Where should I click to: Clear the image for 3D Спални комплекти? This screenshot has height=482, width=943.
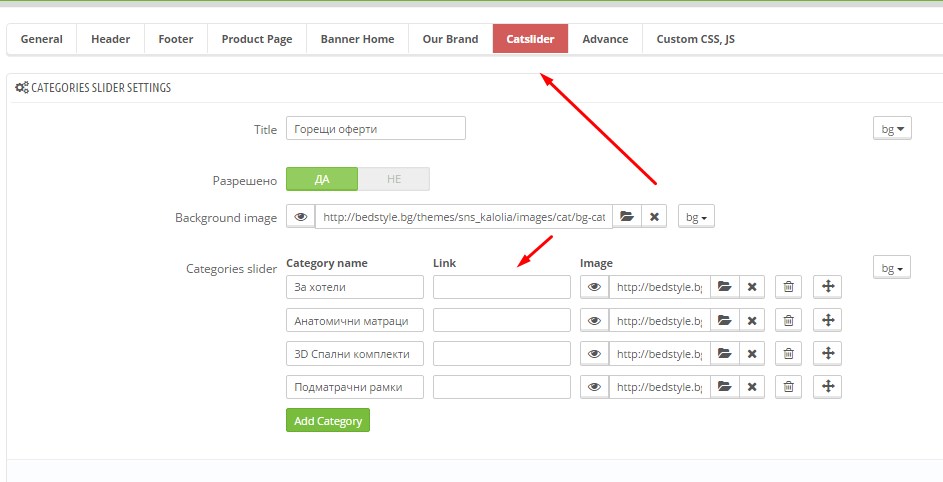752,353
